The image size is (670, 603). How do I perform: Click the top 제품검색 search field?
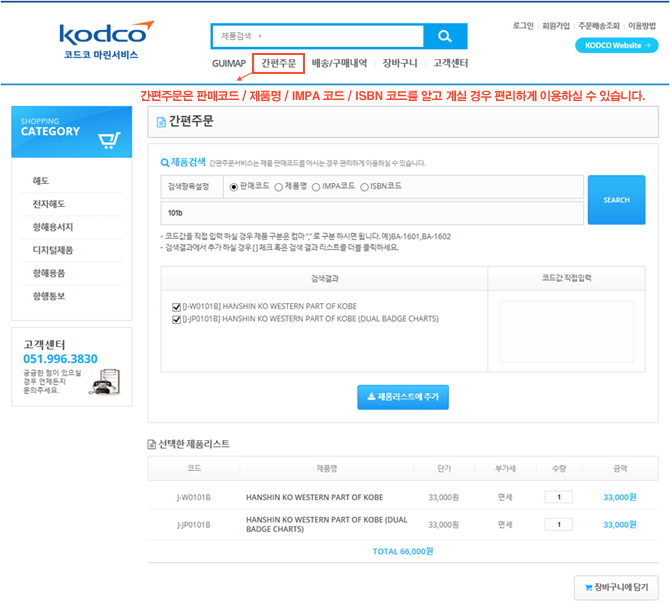[x=318, y=36]
